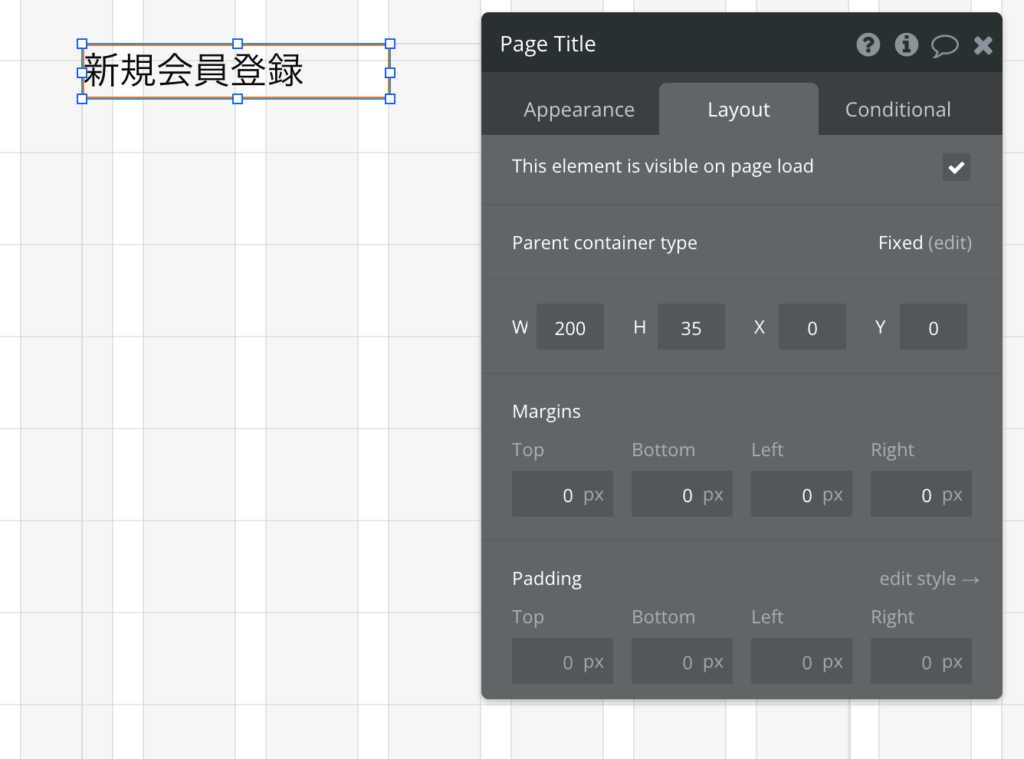Close the Page Title property panel
Screen dimensions: 1024x759
point(983,45)
